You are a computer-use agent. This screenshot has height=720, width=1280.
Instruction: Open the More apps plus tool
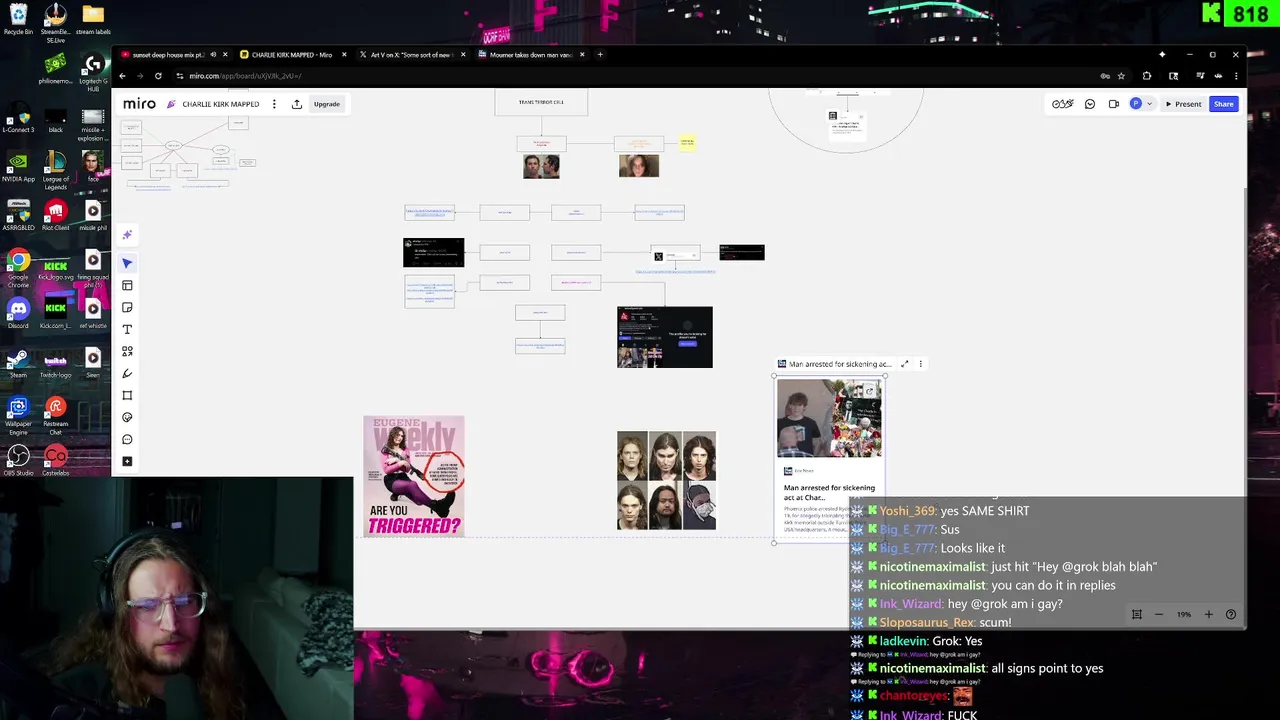[x=127, y=462]
